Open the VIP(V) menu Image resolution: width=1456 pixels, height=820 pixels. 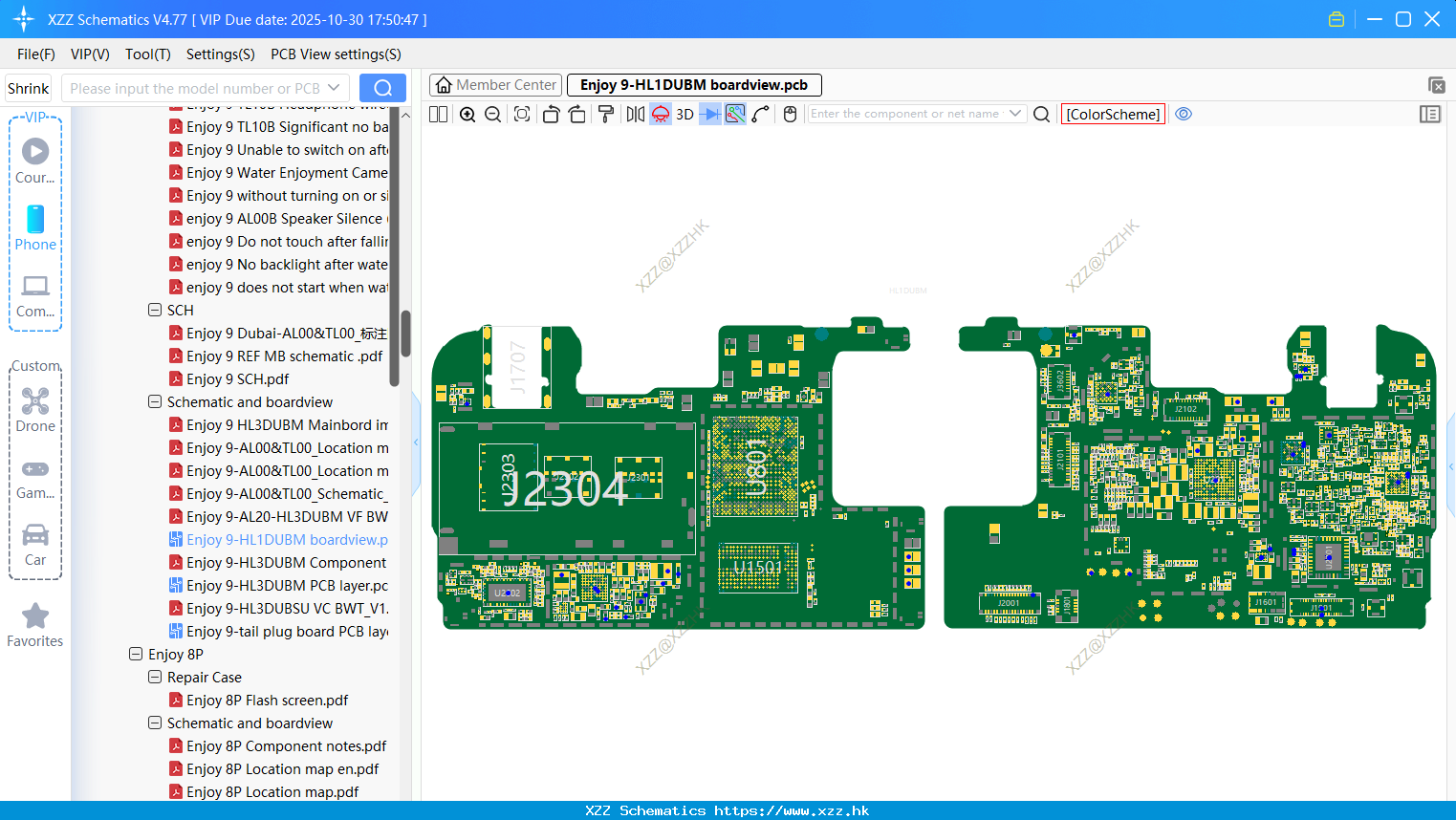point(90,54)
